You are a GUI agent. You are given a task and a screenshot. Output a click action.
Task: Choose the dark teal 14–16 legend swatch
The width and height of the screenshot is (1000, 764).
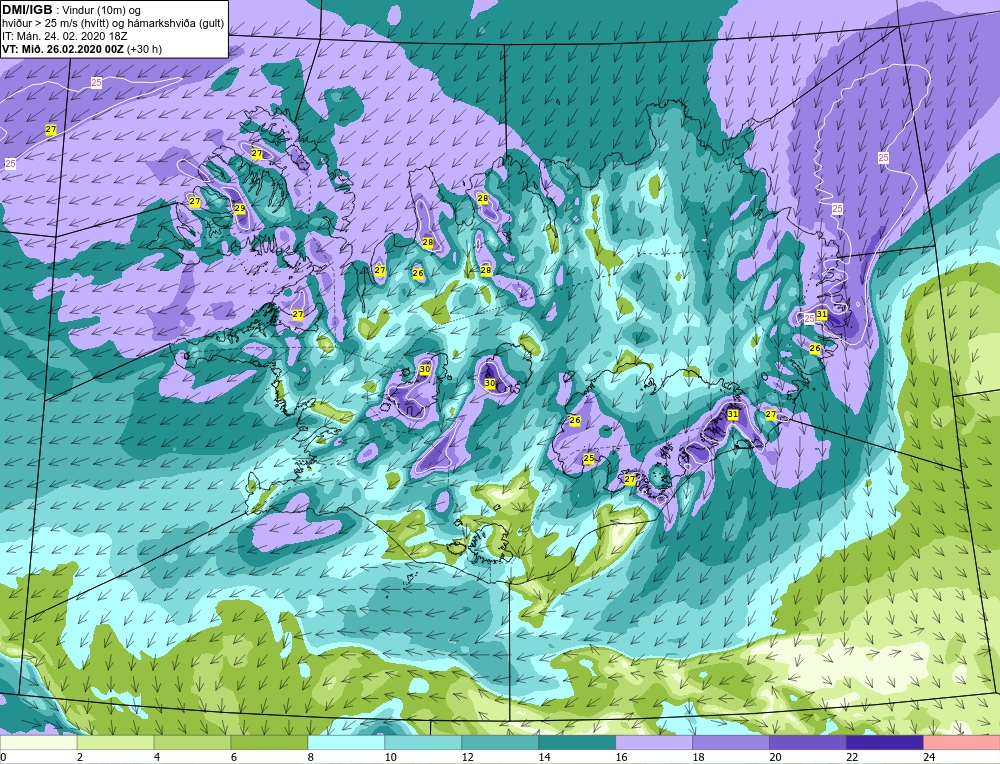[x=577, y=742]
